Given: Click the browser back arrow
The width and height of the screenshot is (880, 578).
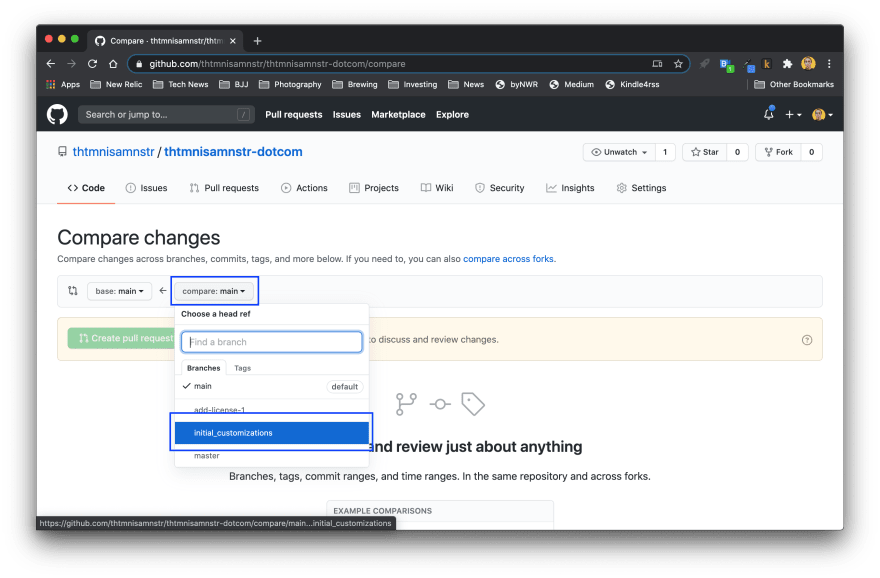Looking at the screenshot, I should pos(51,64).
